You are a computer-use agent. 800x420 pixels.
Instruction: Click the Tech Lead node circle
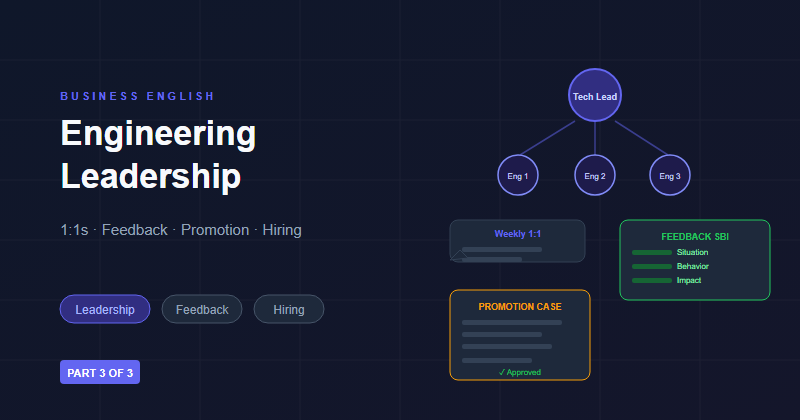[595, 95]
